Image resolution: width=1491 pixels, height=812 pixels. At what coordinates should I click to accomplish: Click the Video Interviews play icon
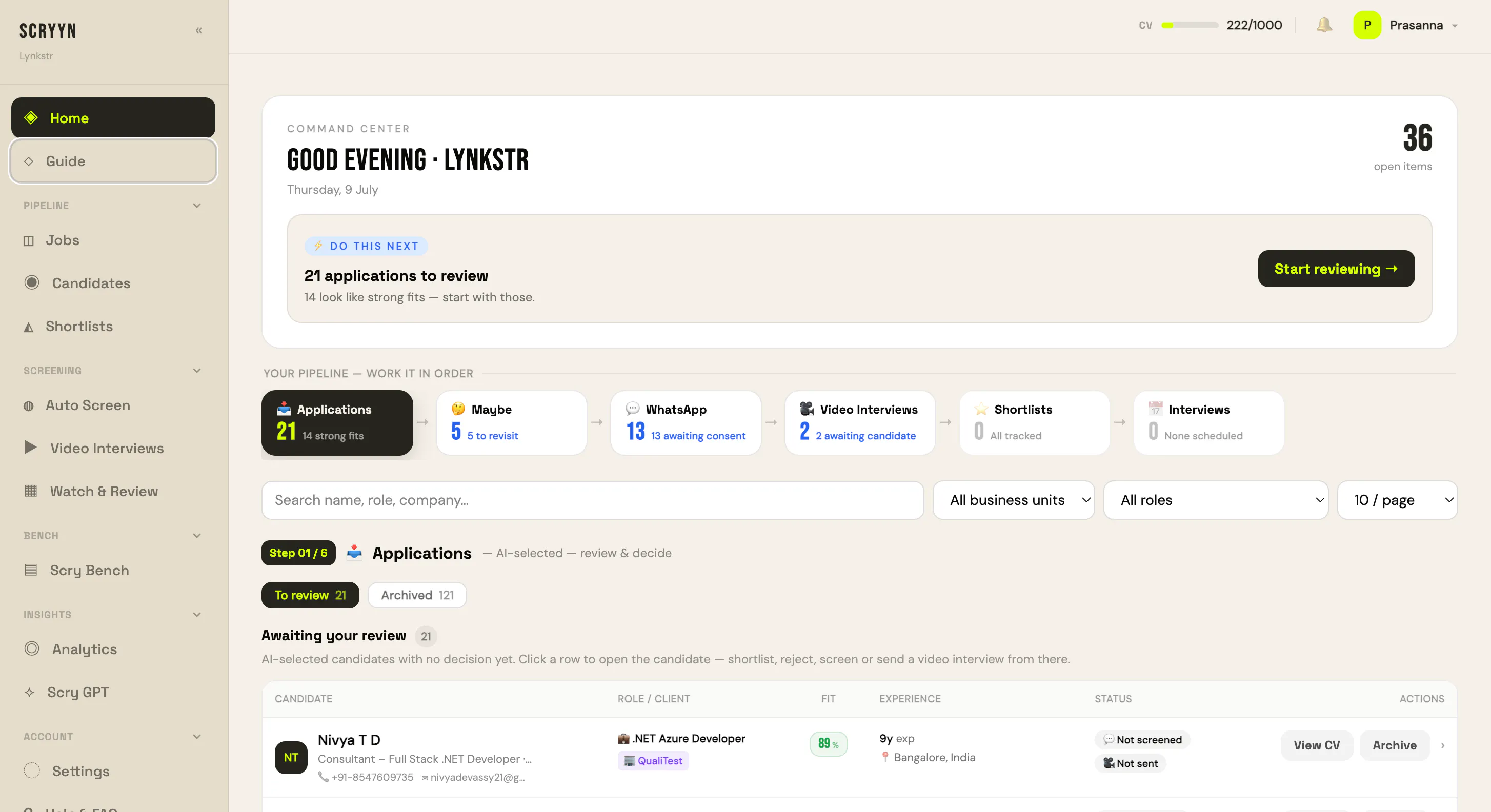point(31,448)
